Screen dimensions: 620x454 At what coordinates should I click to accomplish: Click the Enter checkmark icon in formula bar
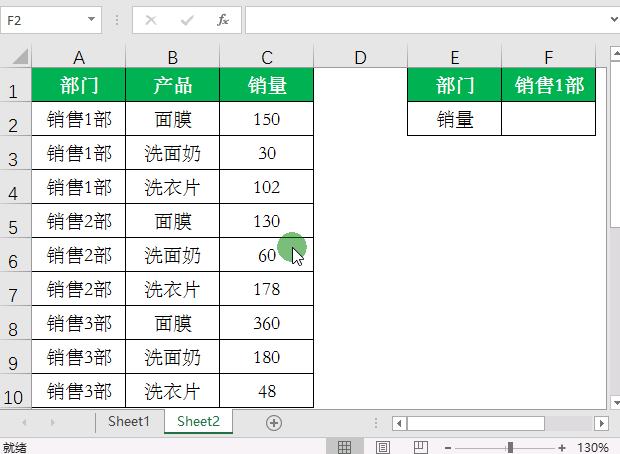[x=187, y=20]
